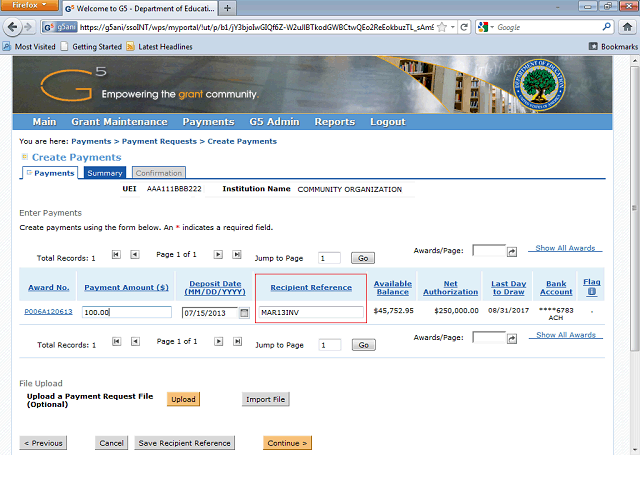Click top Jump to Page field
Image resolution: width=640 pixels, height=480 pixels.
(x=329, y=258)
